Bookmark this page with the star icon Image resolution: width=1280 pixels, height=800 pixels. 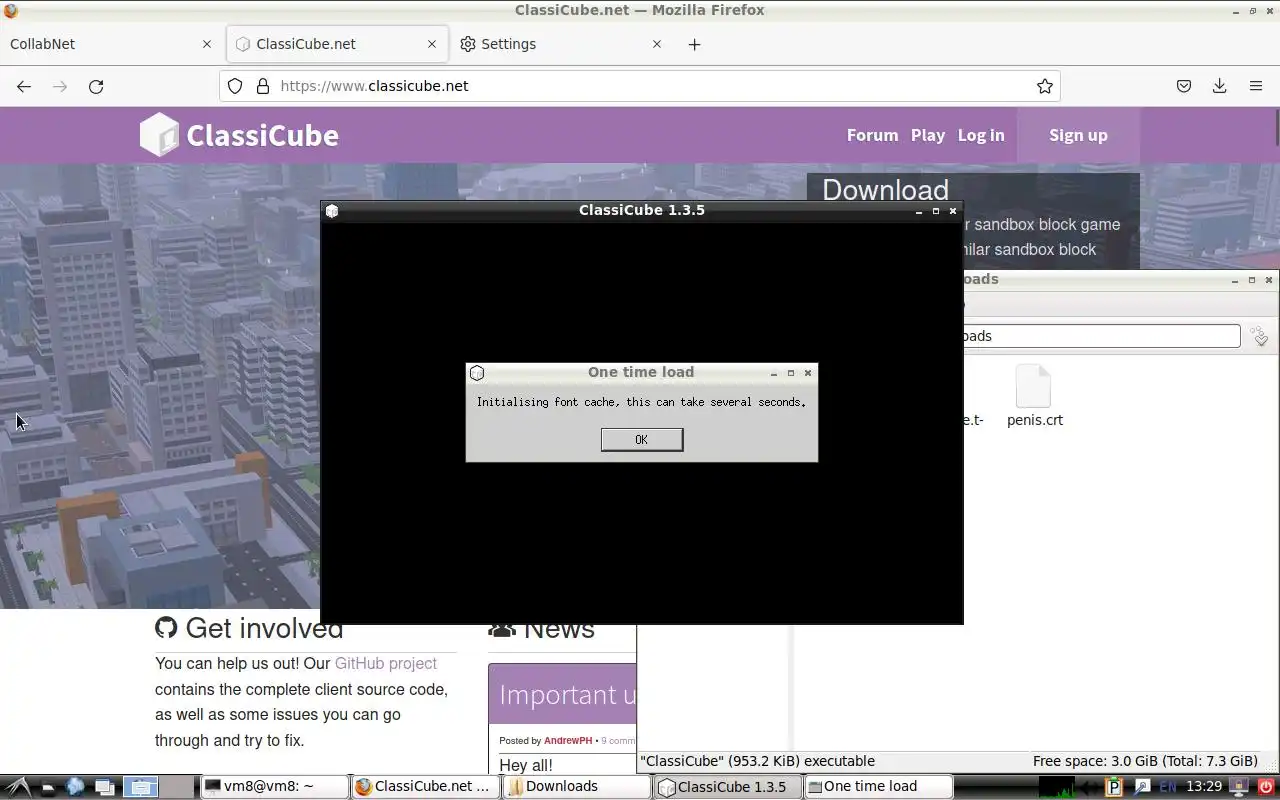(1045, 86)
